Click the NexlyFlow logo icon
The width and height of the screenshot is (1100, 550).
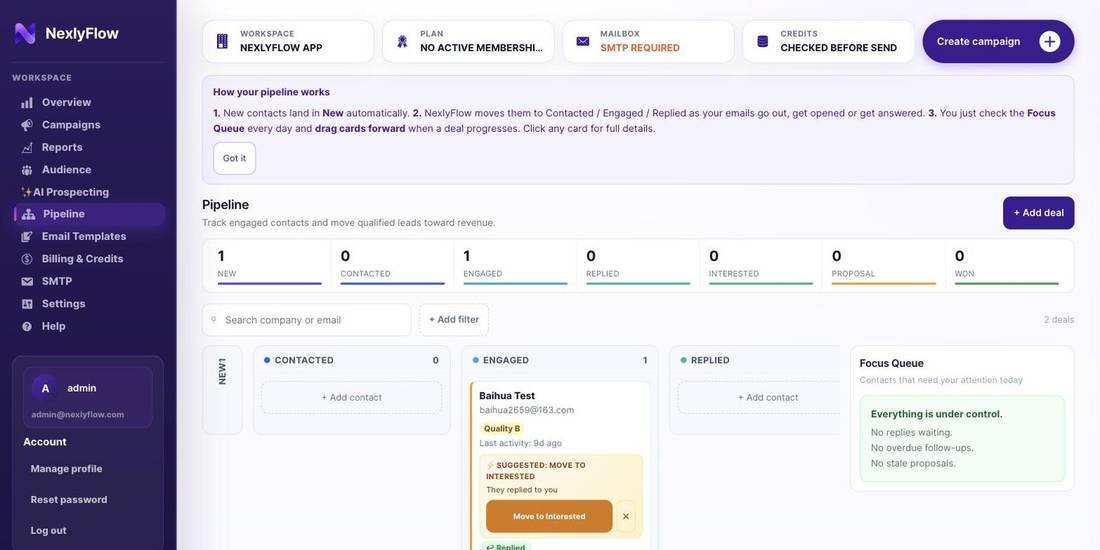(25, 33)
